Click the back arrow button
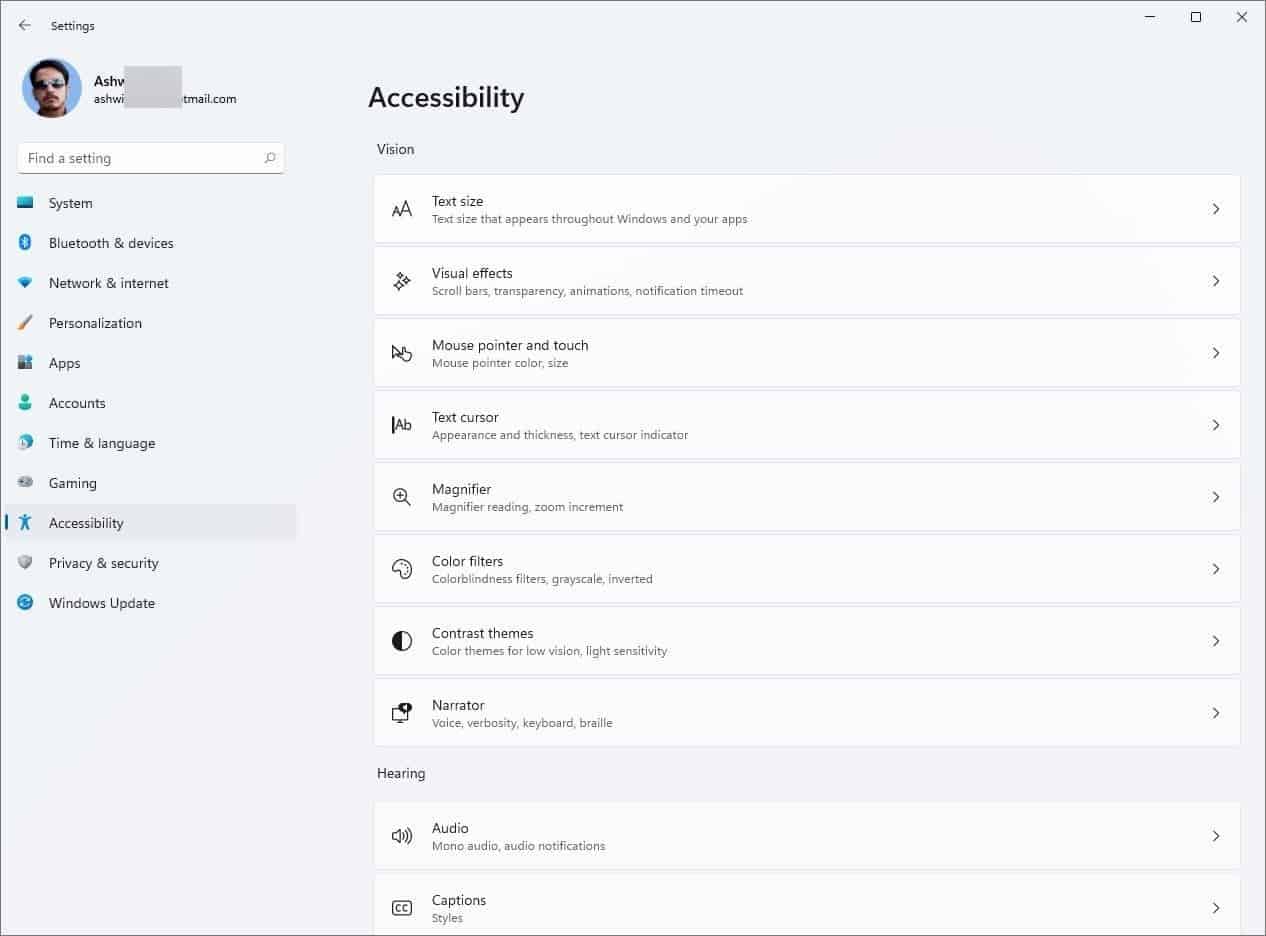Viewport: 1266px width, 936px height. click(x=24, y=25)
